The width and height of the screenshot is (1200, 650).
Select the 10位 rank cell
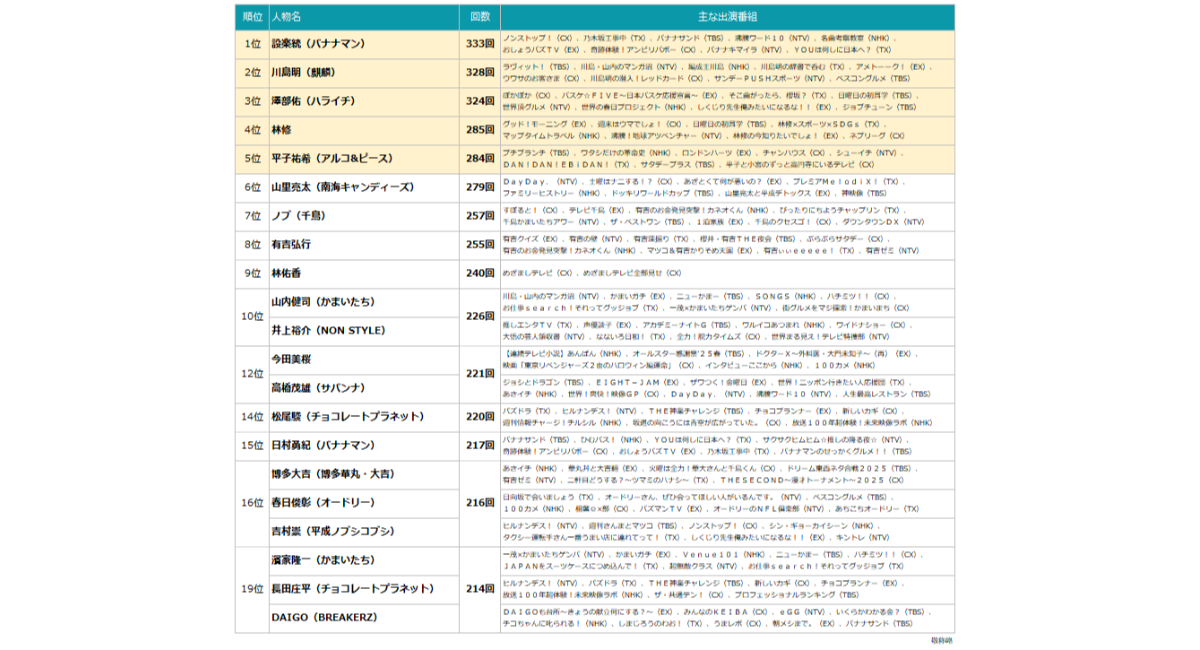tap(252, 316)
